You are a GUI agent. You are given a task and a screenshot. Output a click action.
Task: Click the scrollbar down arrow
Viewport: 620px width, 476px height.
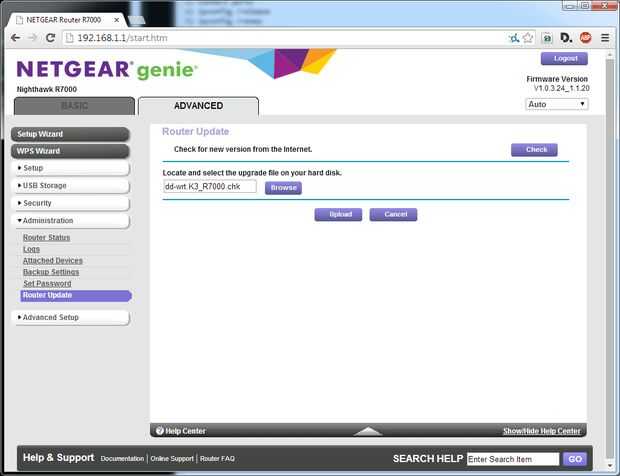coord(609,465)
